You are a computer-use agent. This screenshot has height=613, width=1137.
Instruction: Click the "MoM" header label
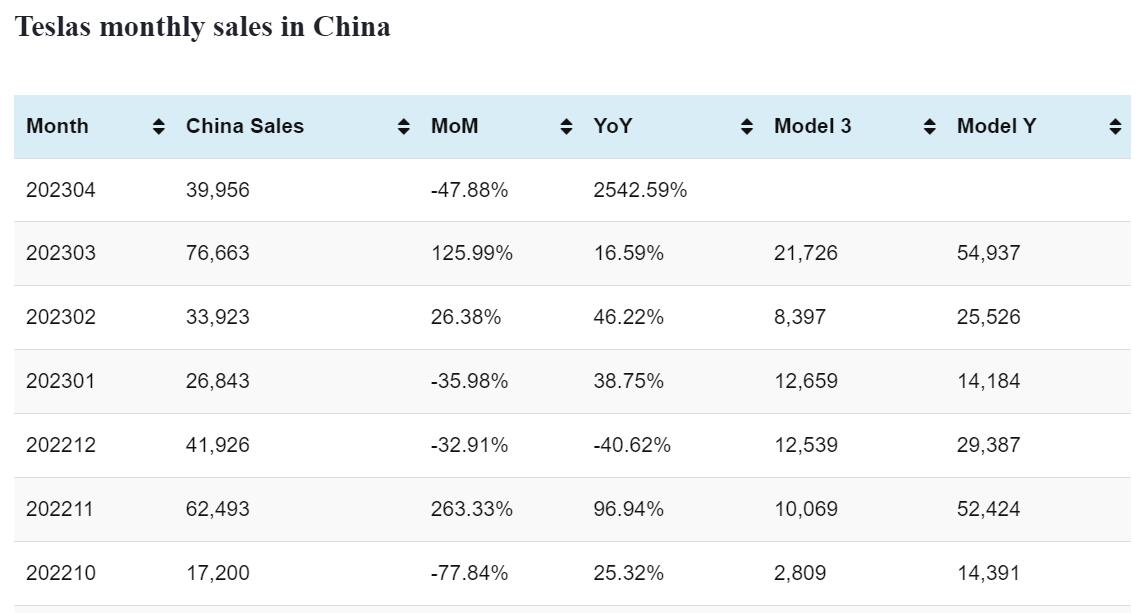454,126
